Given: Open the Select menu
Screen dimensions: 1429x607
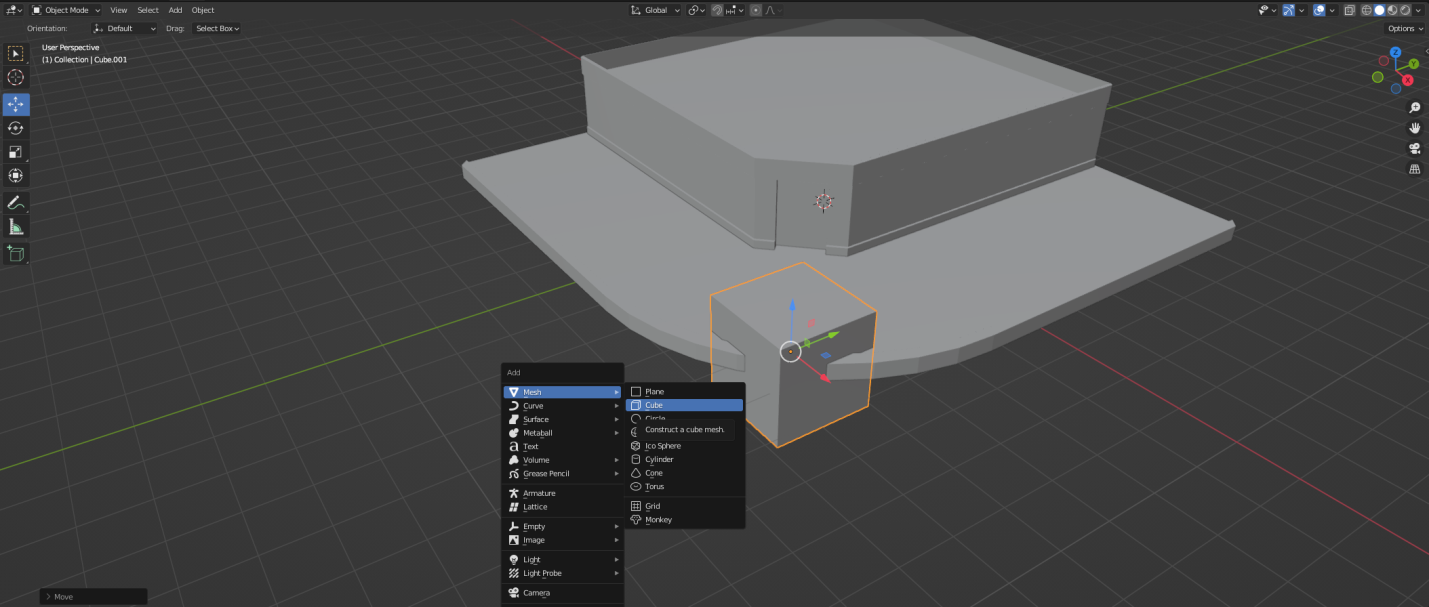Looking at the screenshot, I should [x=148, y=10].
